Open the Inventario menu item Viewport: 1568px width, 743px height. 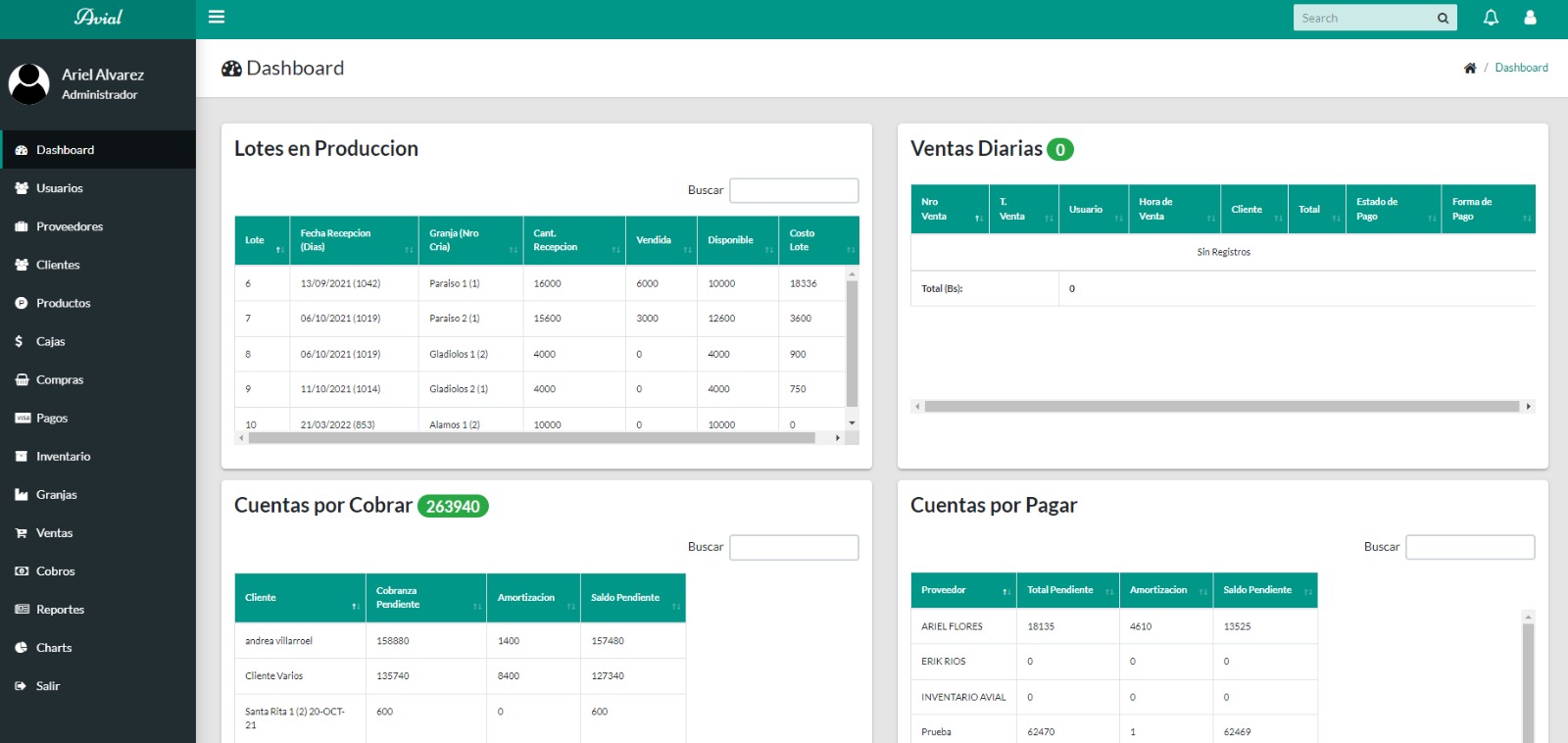(63, 457)
